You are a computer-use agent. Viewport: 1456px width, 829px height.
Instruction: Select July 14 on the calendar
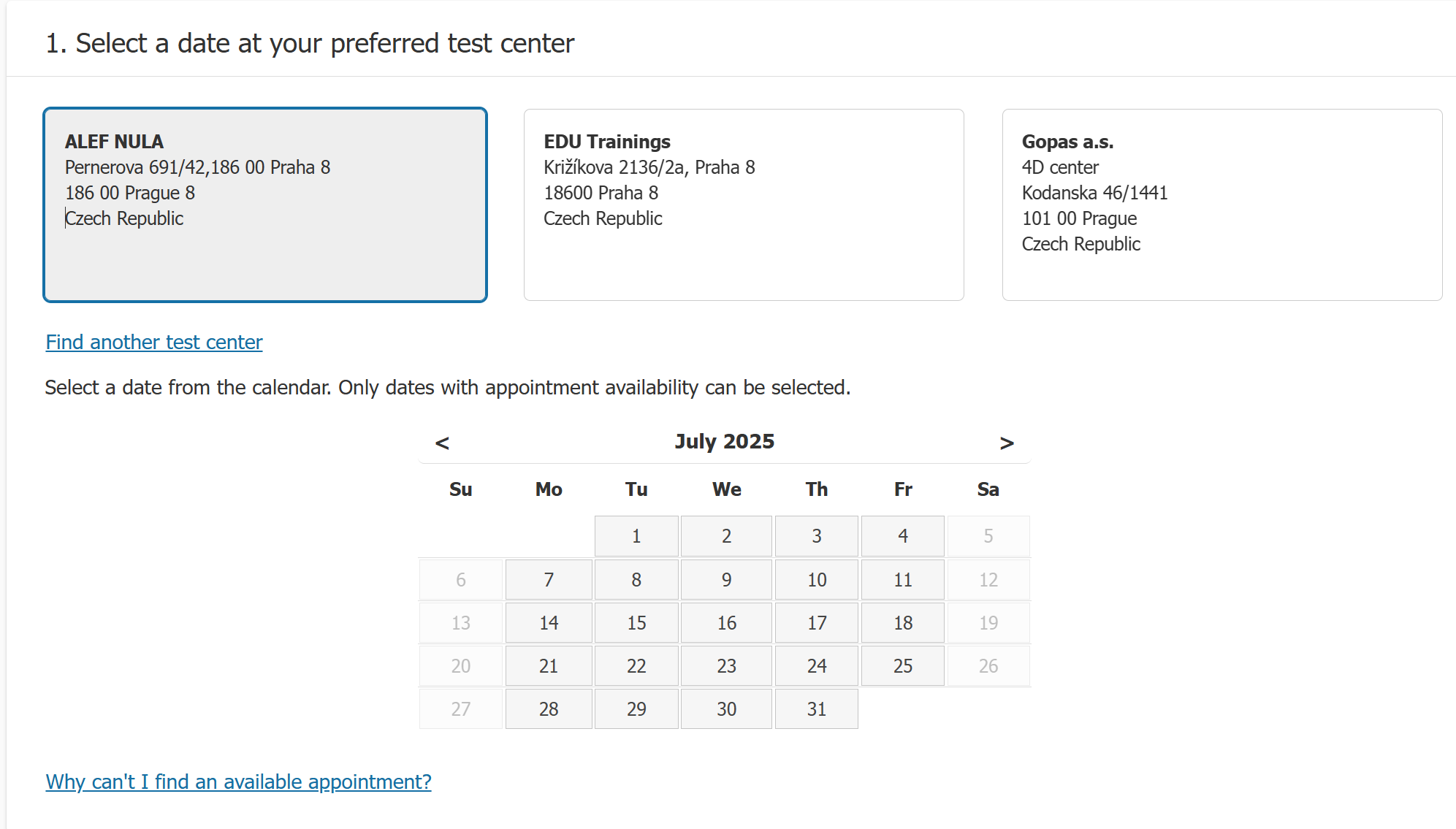[549, 622]
